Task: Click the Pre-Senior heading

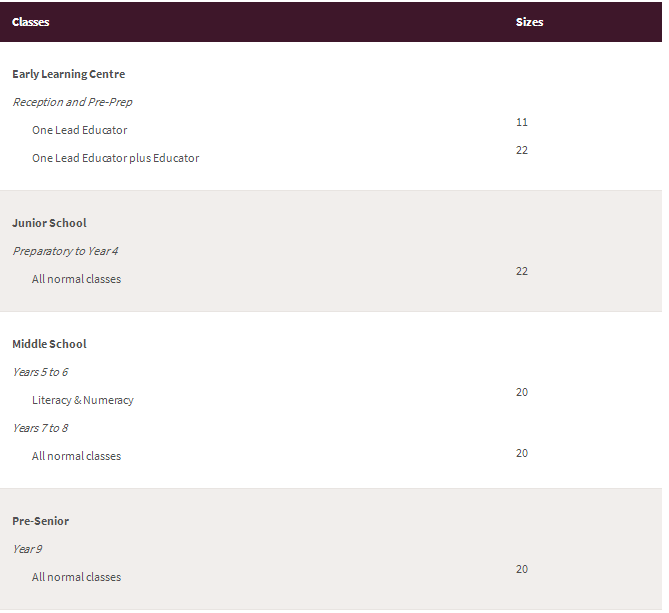Action: [41, 521]
